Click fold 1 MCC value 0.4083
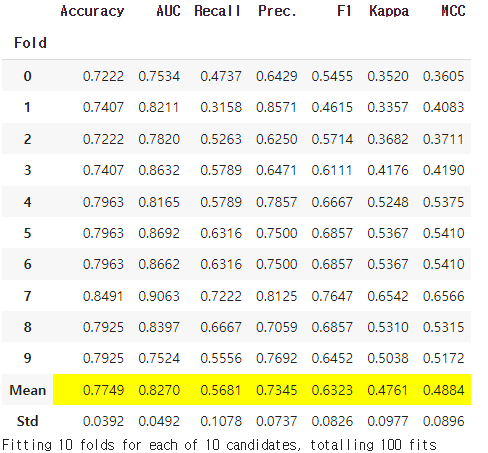 pyautogui.click(x=443, y=107)
